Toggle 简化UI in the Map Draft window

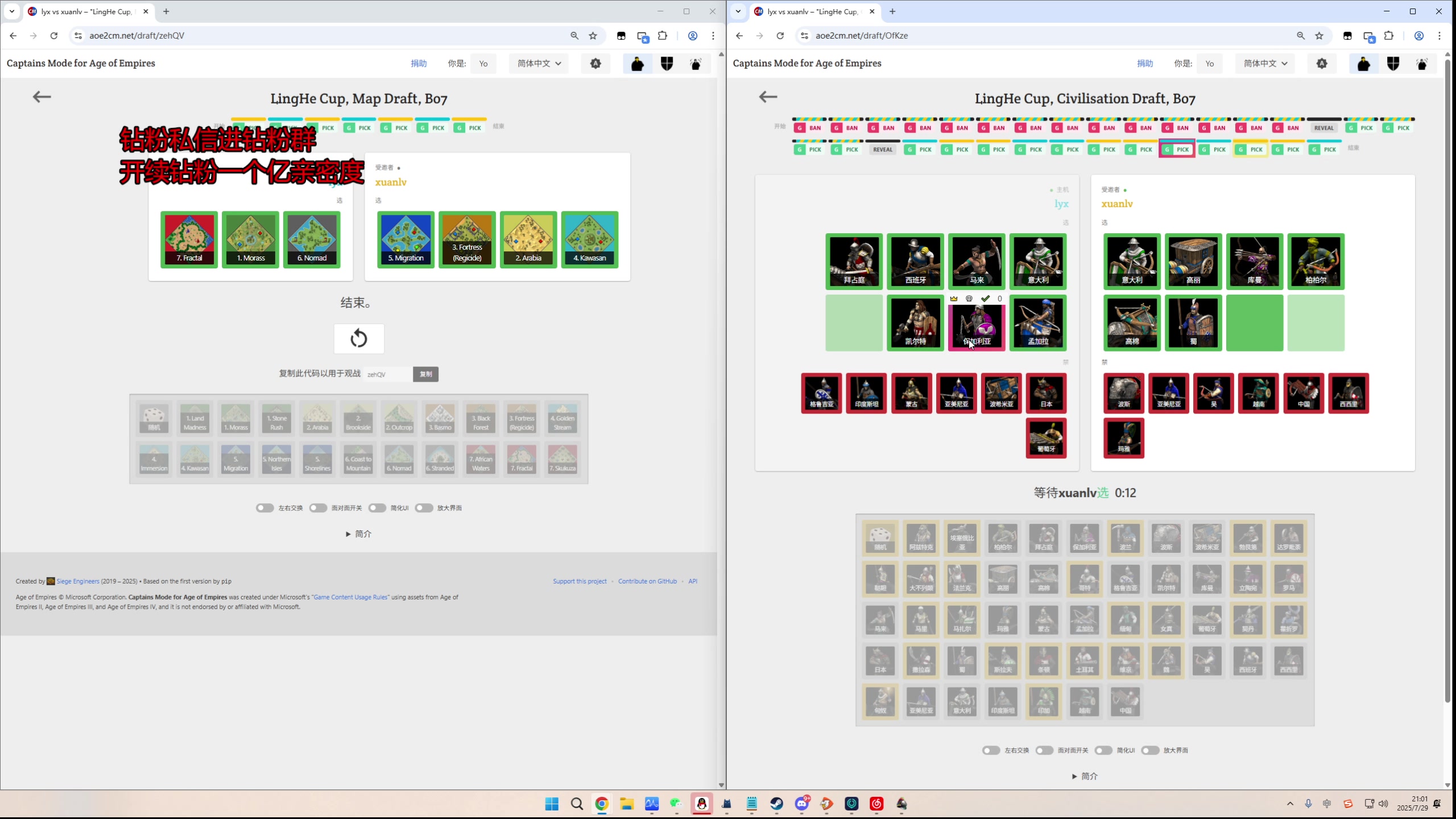(377, 508)
